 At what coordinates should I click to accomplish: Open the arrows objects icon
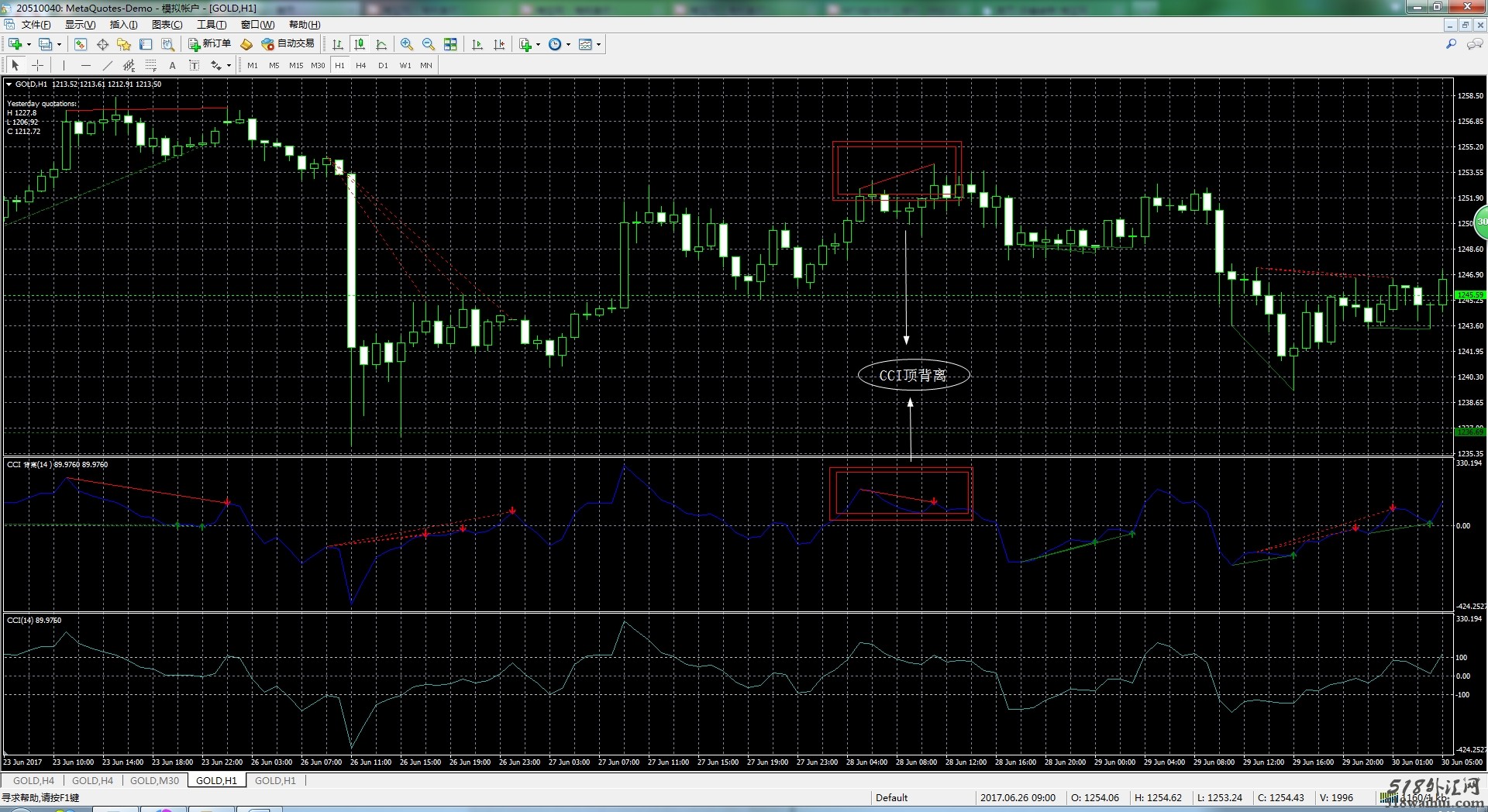pos(216,66)
